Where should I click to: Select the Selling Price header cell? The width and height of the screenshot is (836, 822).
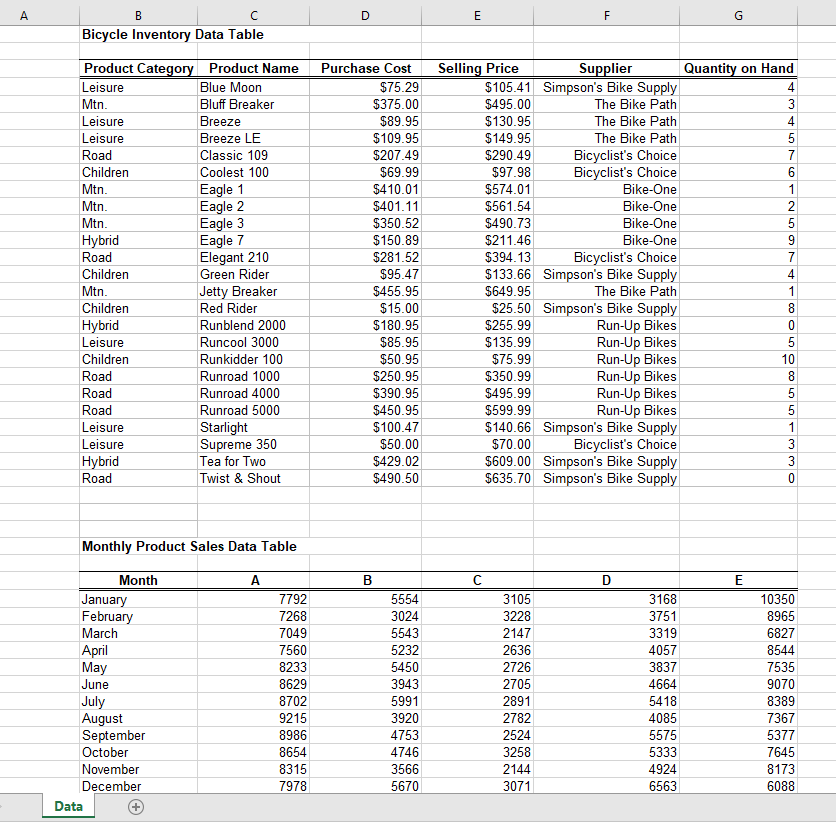[478, 68]
